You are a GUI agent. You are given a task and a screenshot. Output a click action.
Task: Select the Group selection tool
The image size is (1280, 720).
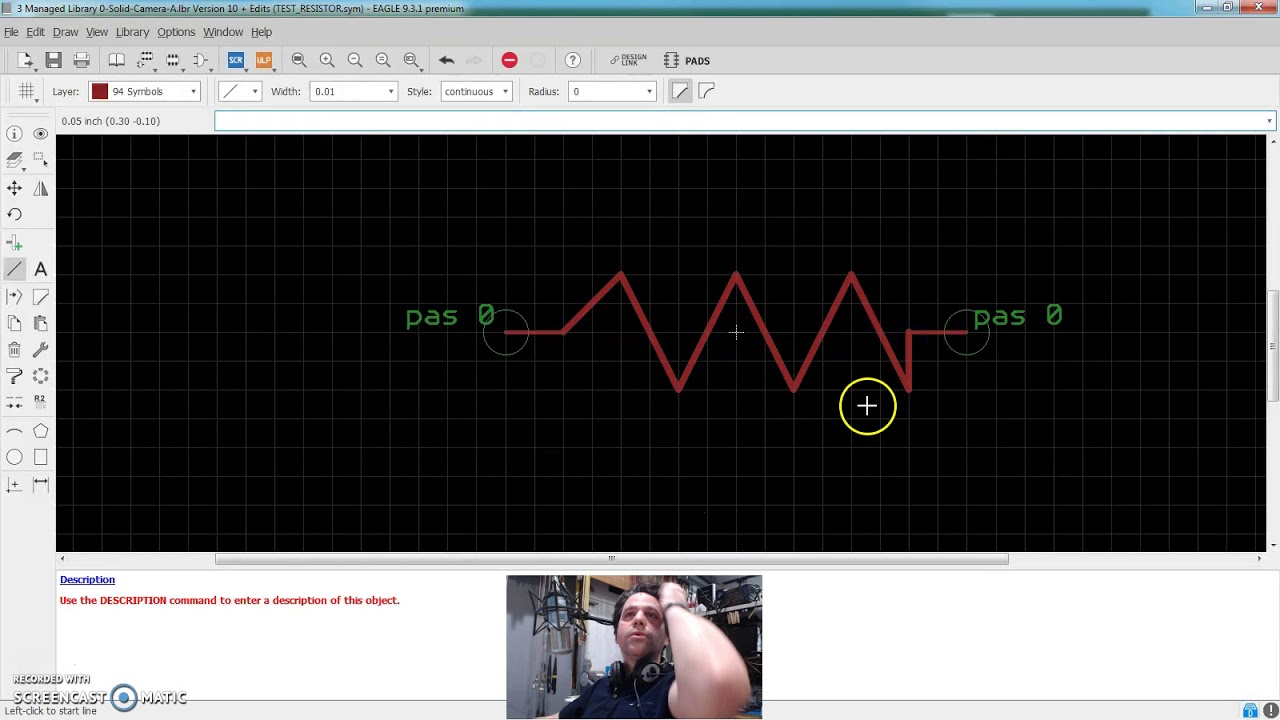40,160
